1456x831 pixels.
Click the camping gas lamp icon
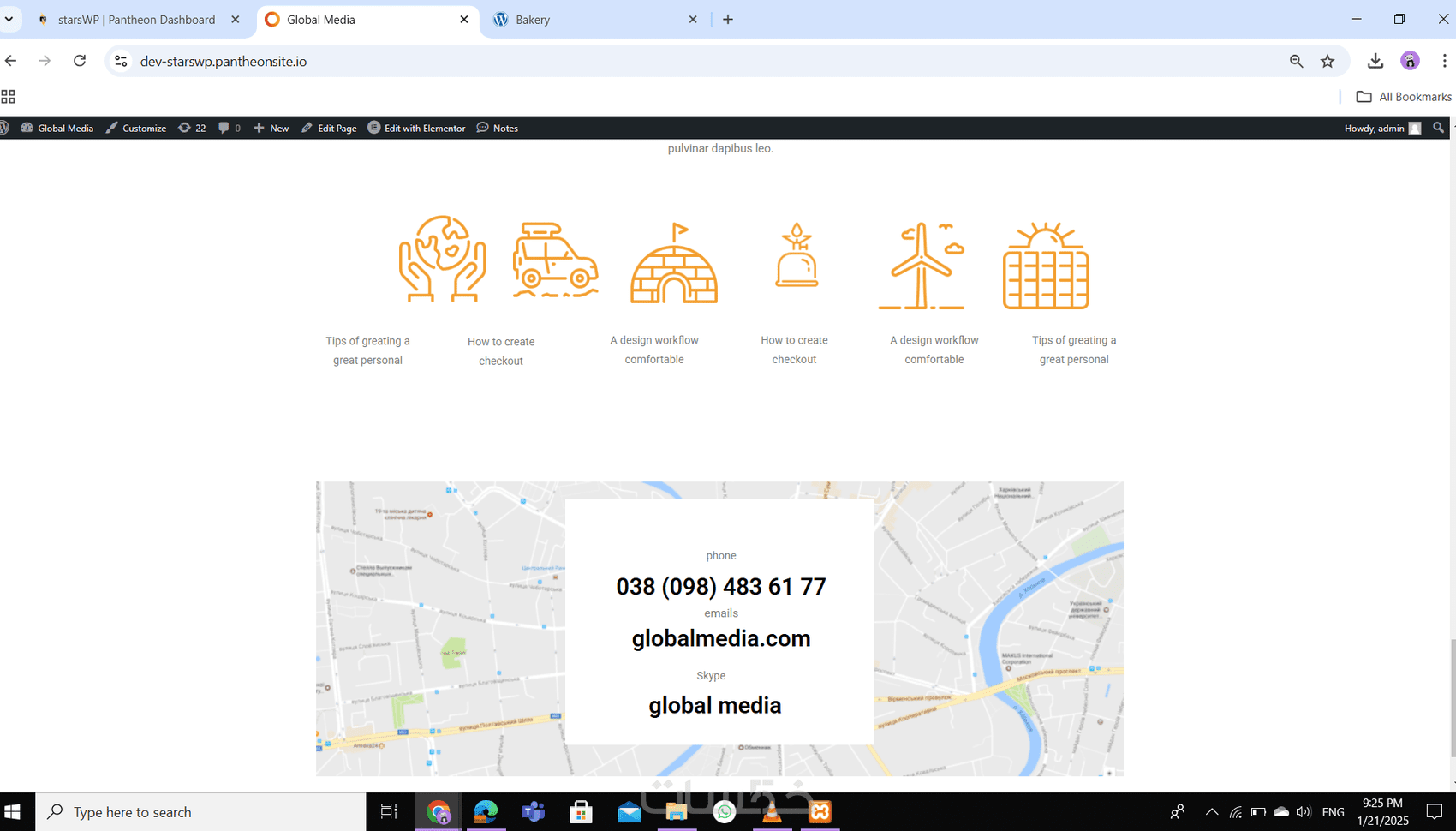click(x=797, y=255)
